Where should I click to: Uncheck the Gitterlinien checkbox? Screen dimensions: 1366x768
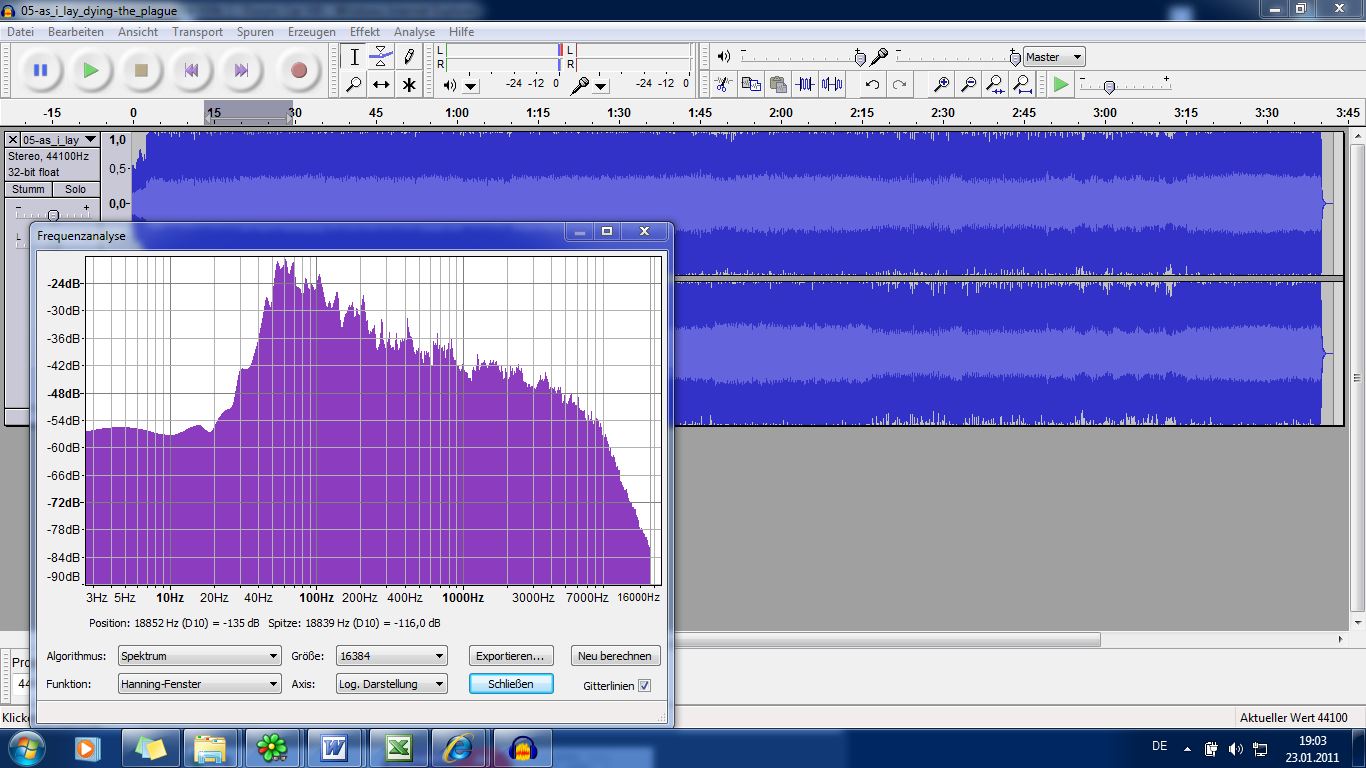(644, 685)
